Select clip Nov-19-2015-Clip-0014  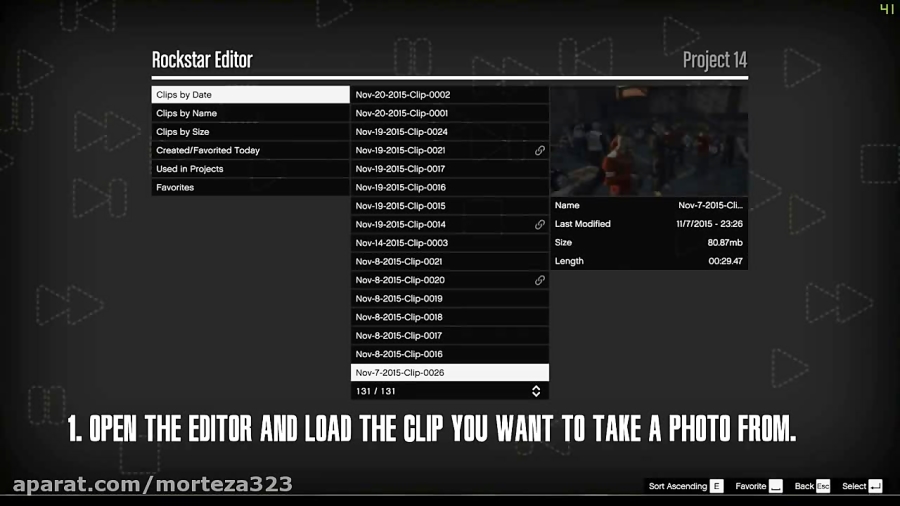449,224
